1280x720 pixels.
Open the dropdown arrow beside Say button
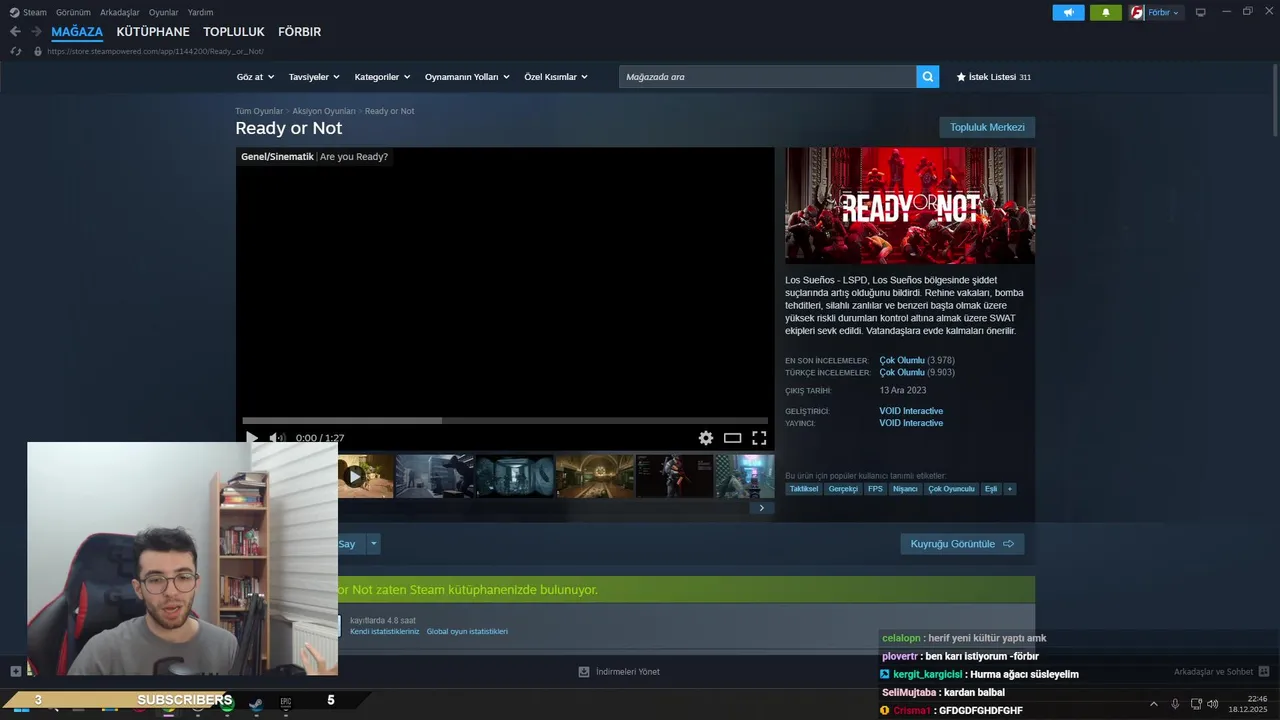[x=374, y=544]
